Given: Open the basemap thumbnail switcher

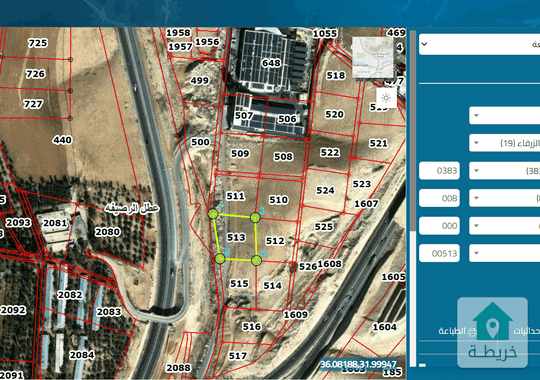Looking at the screenshot, I should click(373, 58).
